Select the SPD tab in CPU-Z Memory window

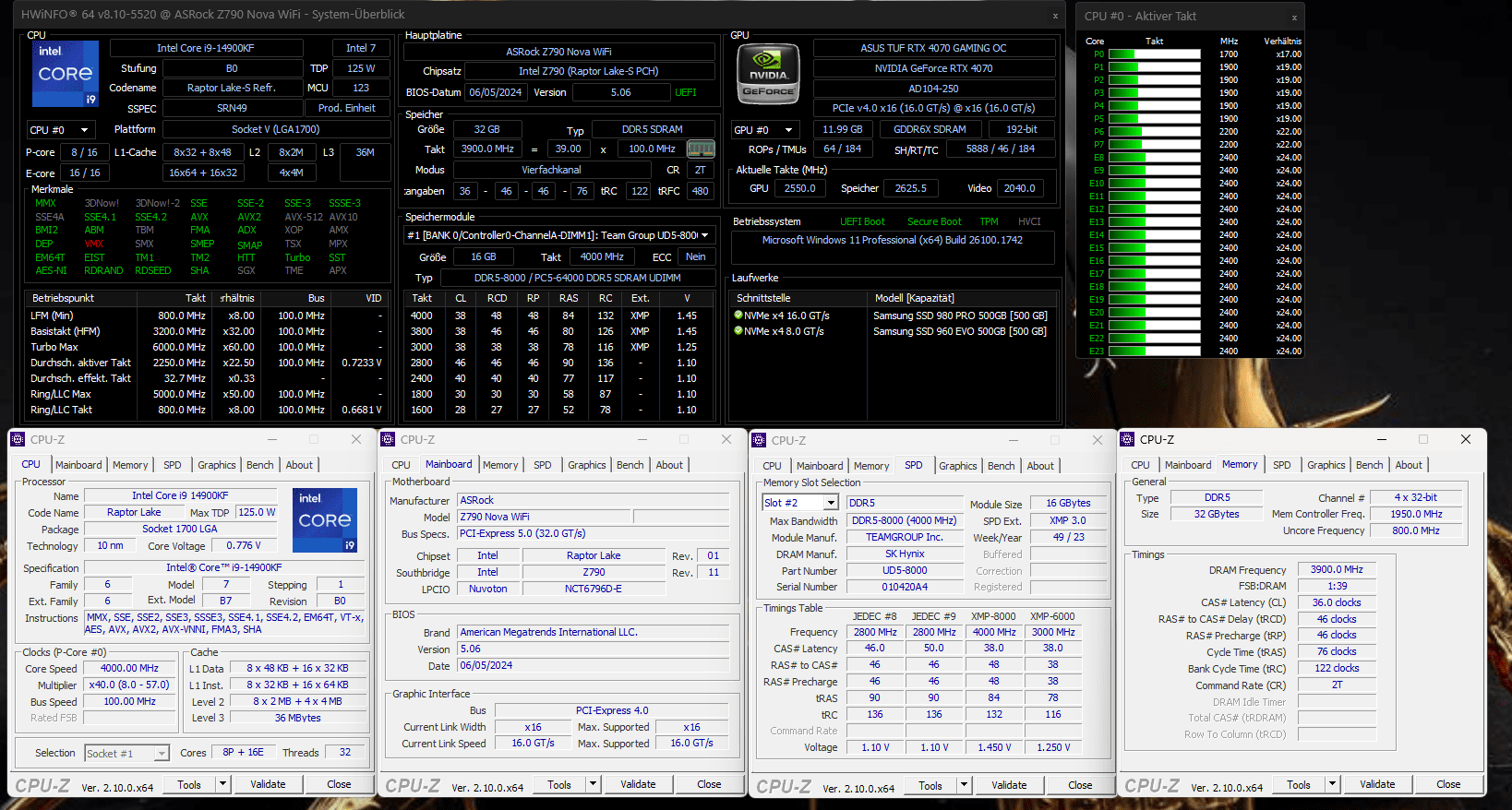point(1282,465)
